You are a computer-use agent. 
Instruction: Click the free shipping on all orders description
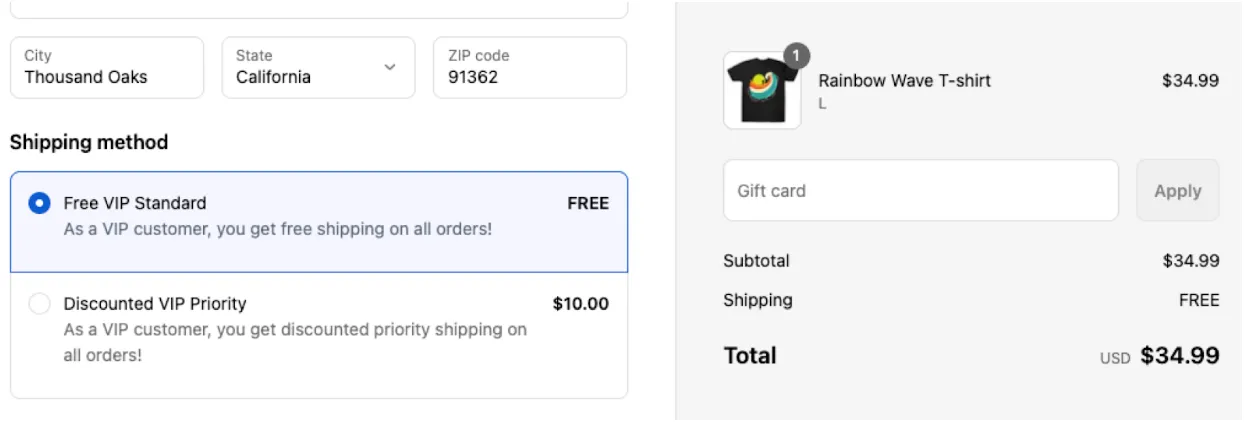click(278, 229)
